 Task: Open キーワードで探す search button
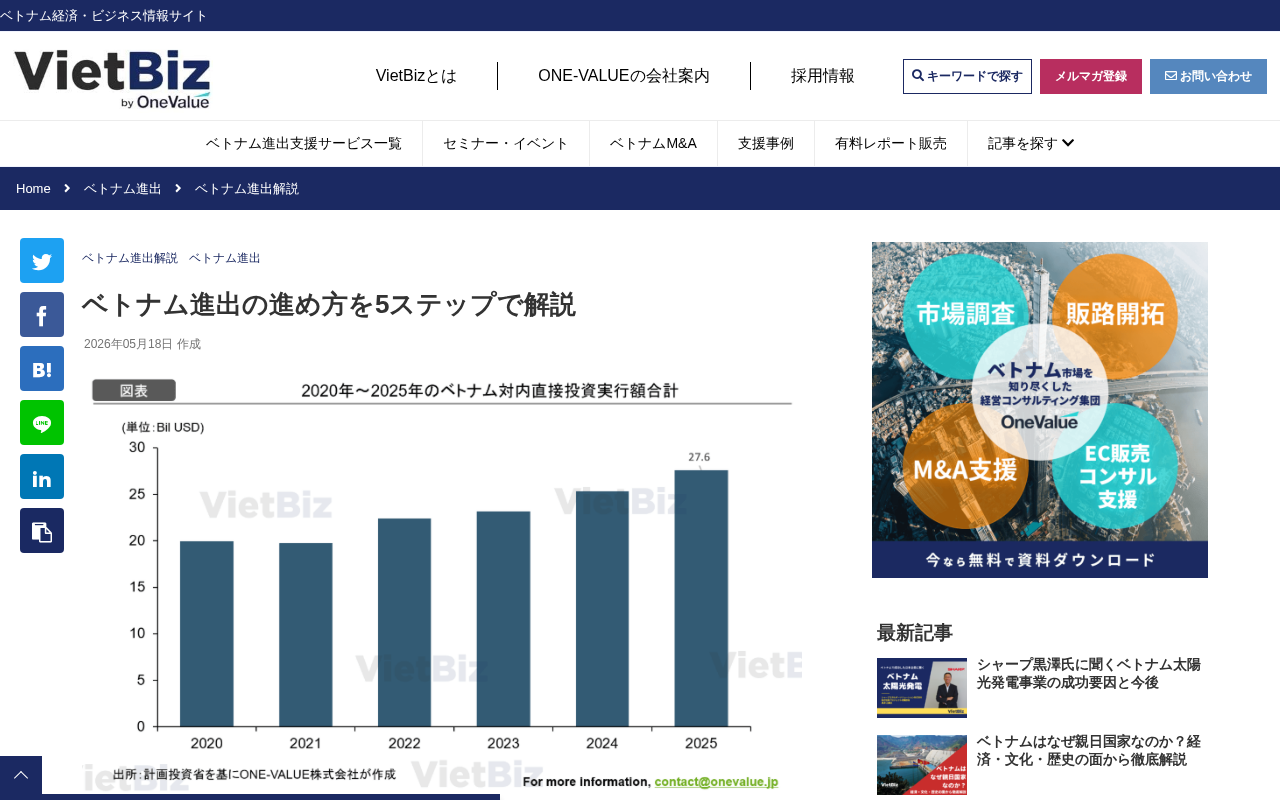[x=967, y=76]
